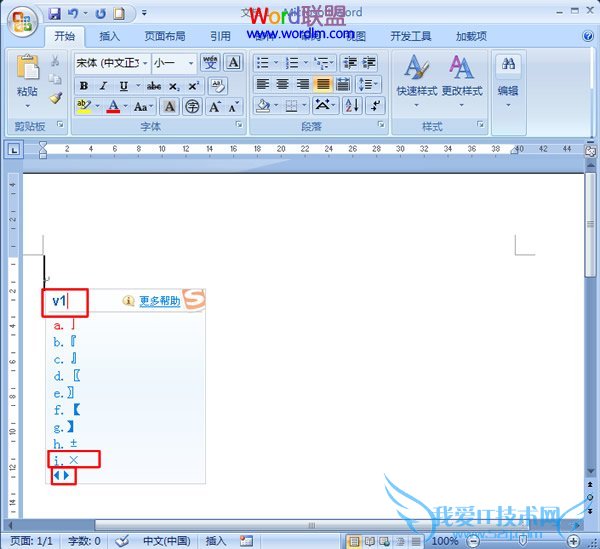Click language status 中文(中国)
The image size is (600, 549).
click(x=166, y=541)
